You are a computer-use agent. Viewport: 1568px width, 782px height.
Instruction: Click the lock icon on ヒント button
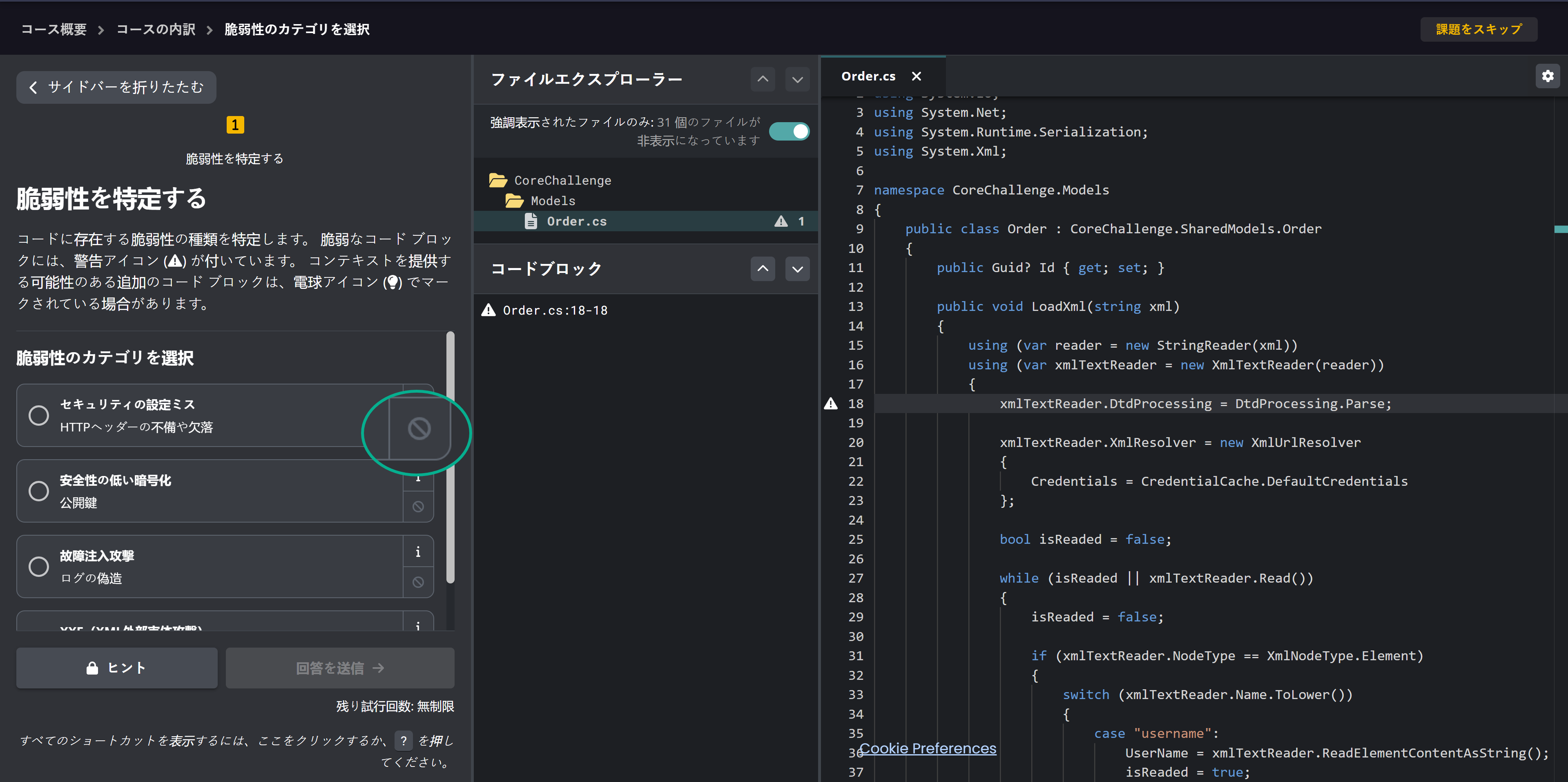click(93, 668)
